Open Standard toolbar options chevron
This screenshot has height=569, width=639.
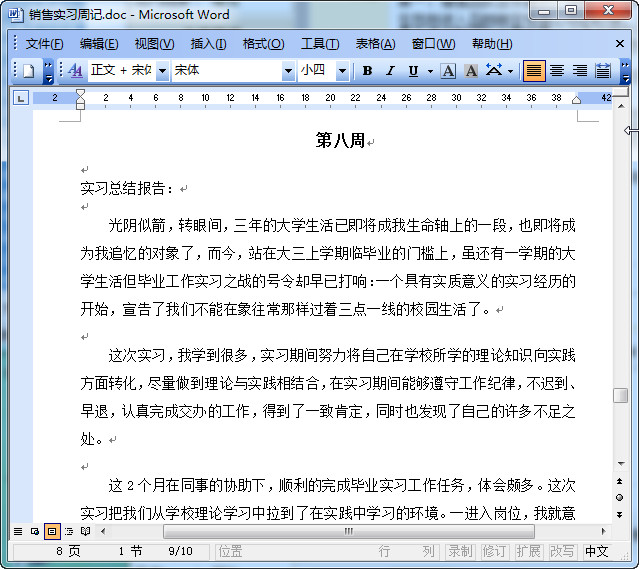pos(48,71)
